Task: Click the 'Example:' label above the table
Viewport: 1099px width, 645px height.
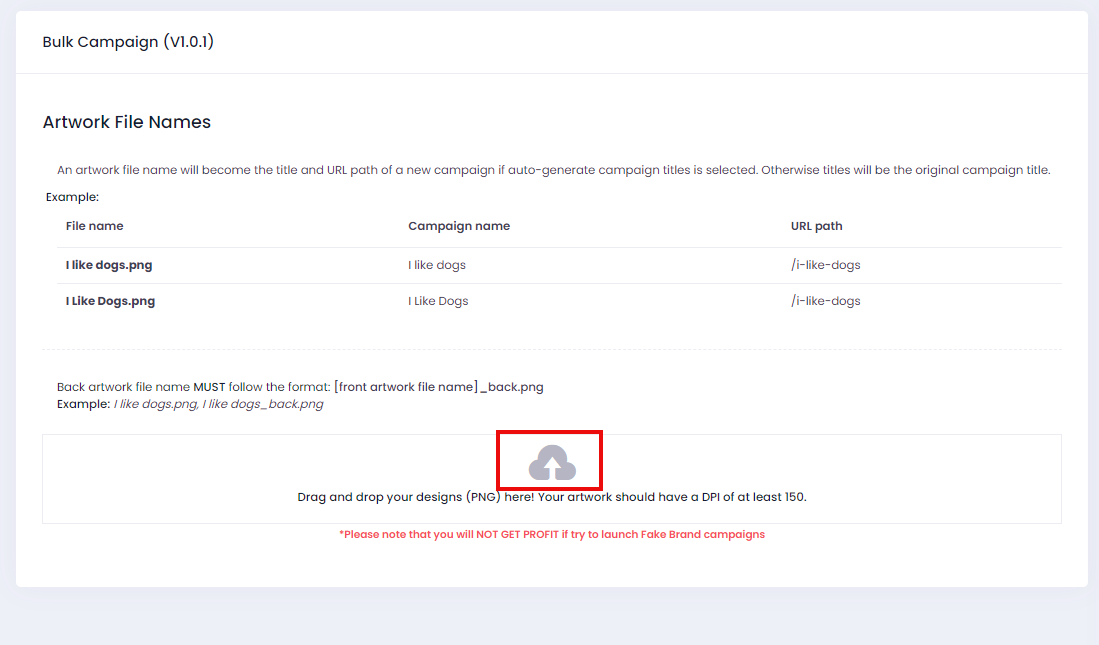Action: (72, 197)
